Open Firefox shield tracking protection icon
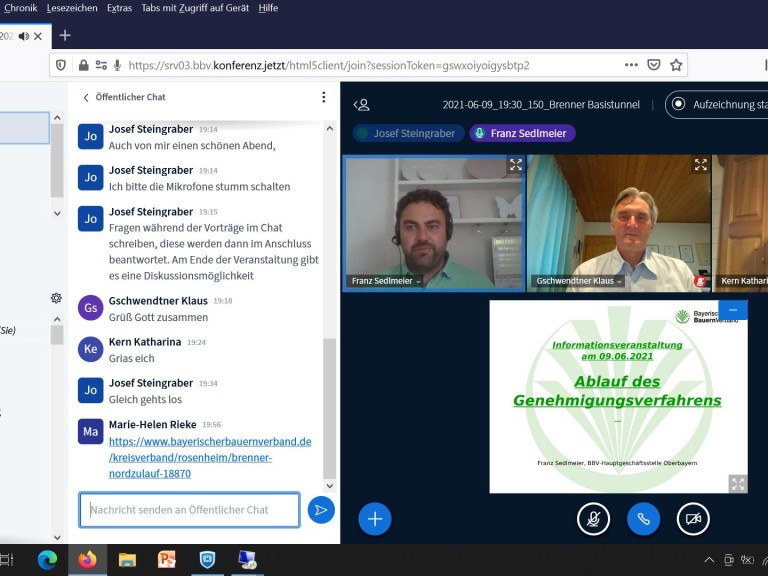 (x=61, y=65)
